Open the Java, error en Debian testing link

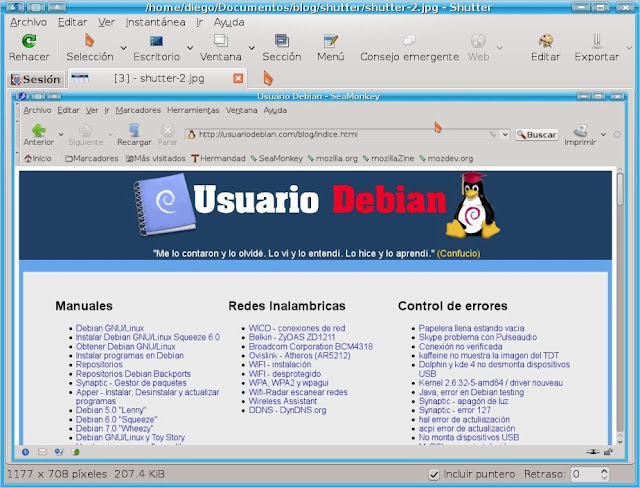tap(471, 392)
